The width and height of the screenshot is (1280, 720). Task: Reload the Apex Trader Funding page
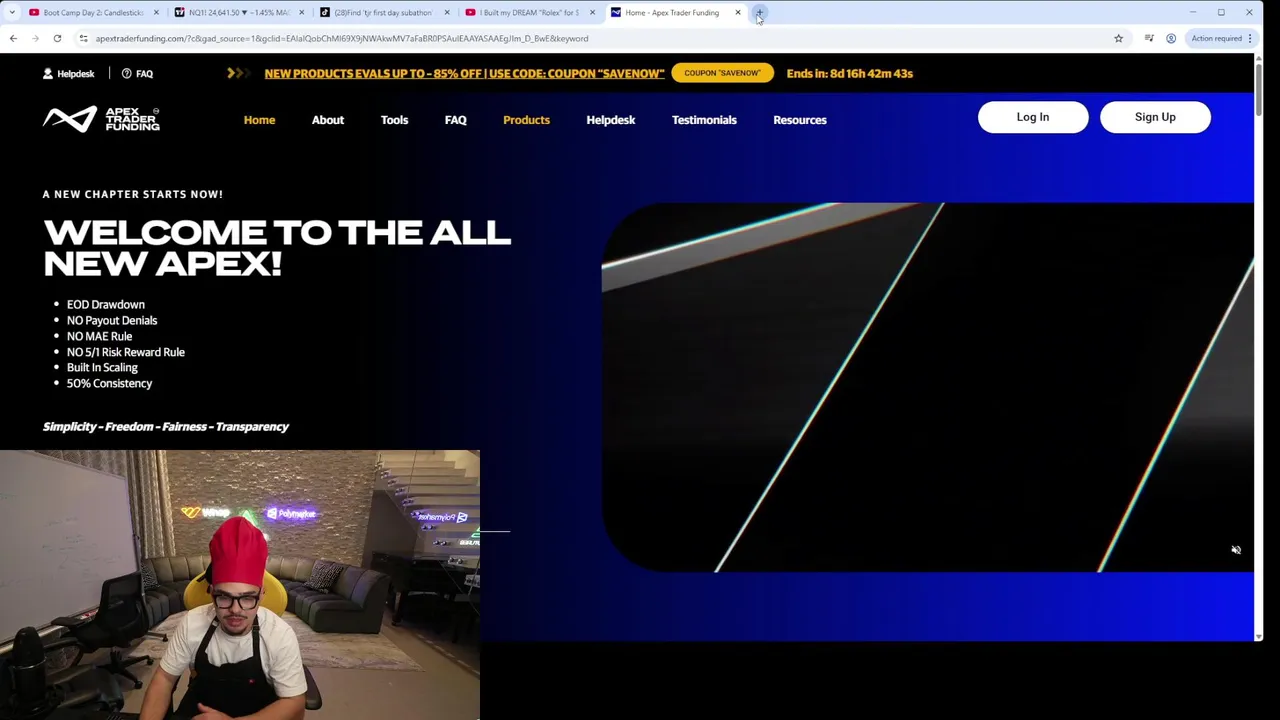[57, 38]
